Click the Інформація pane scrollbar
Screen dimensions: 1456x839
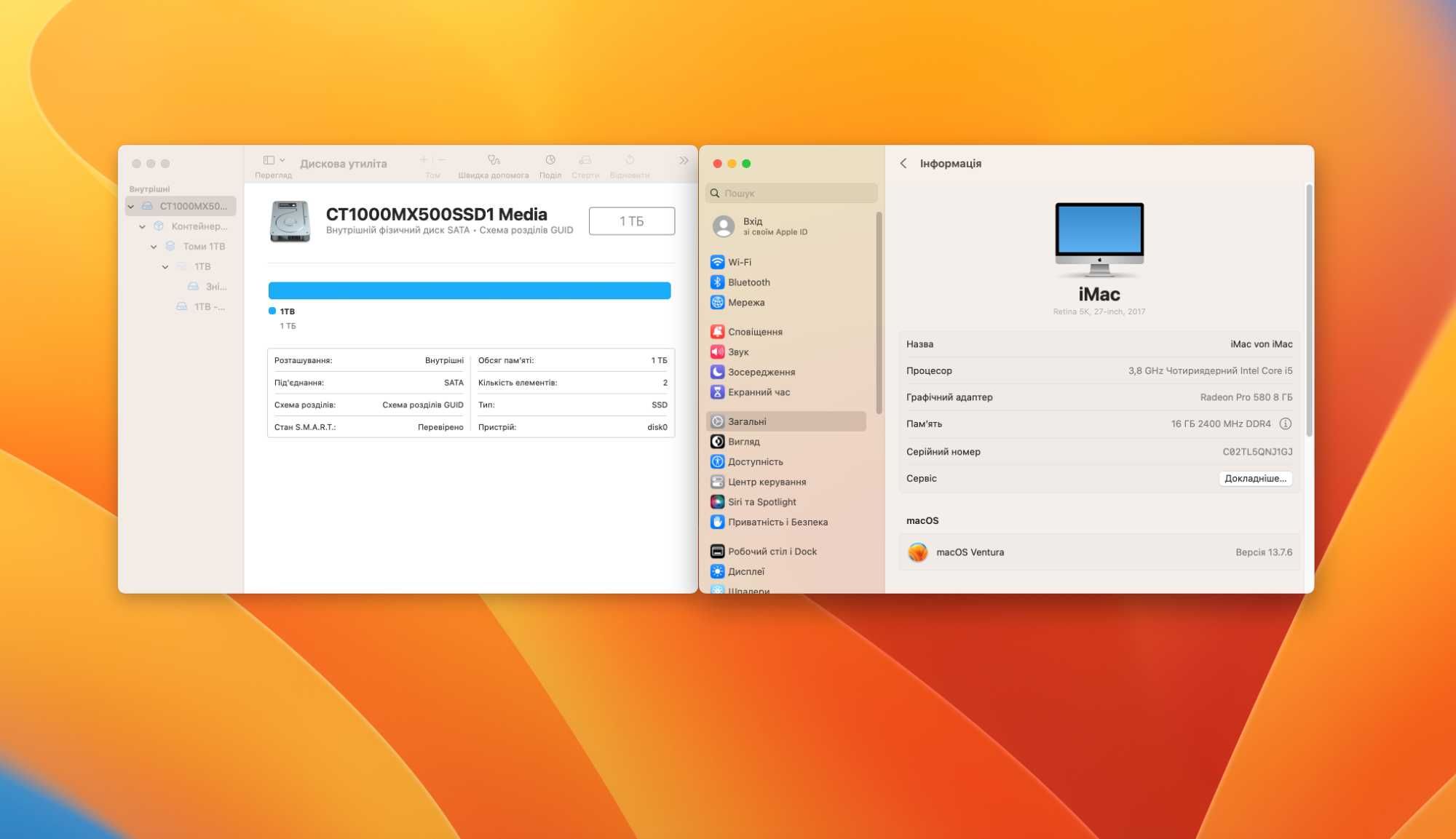click(1309, 311)
